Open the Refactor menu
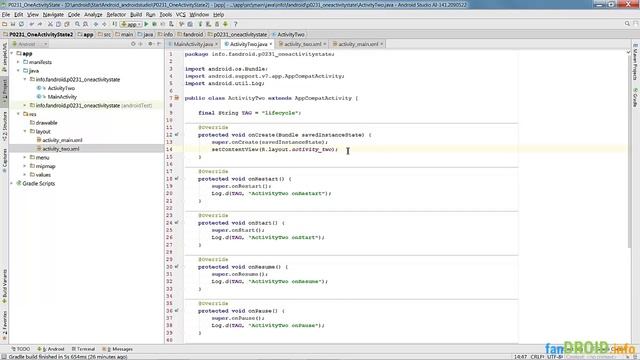The height and width of the screenshot is (360, 640). tap(116, 14)
